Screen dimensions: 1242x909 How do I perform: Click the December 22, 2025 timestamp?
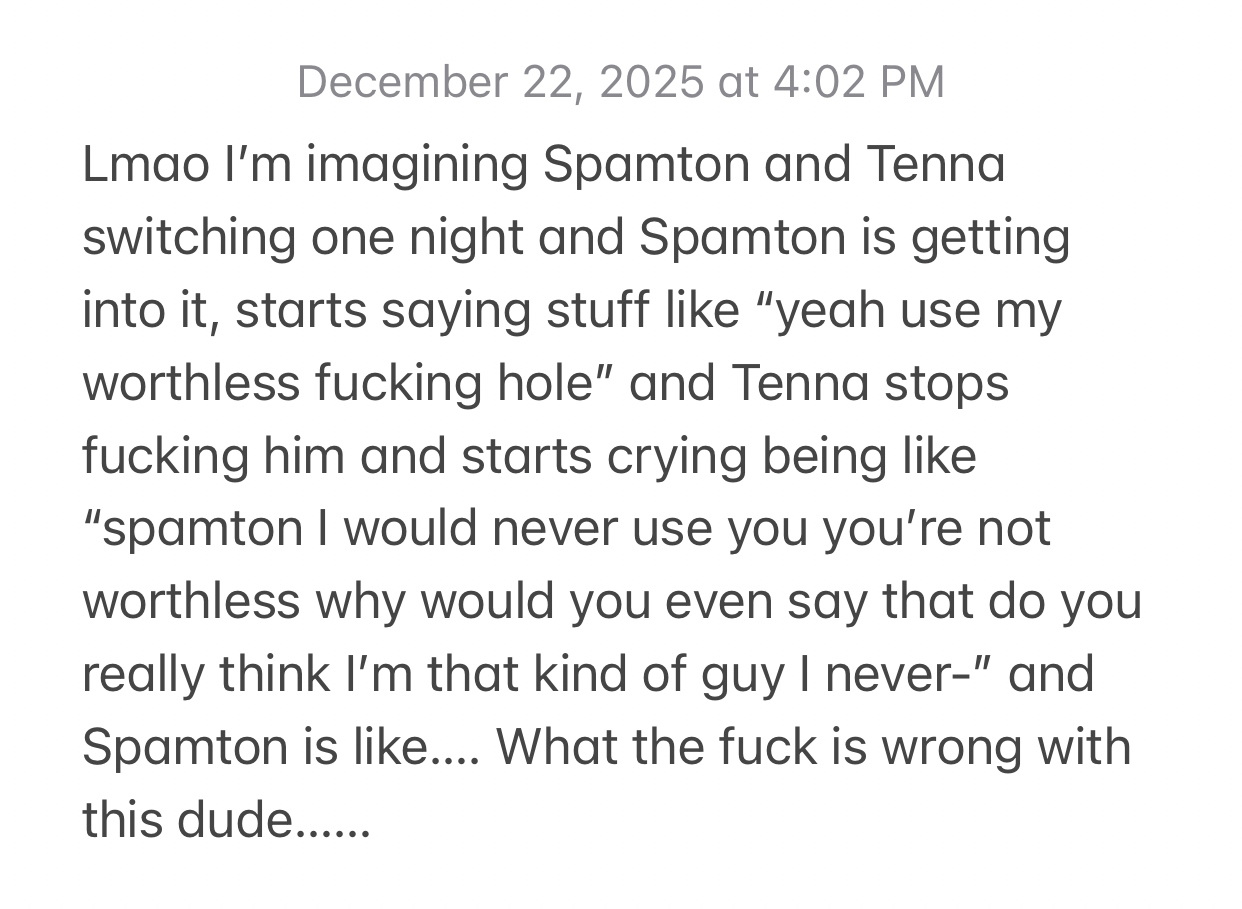pos(620,82)
